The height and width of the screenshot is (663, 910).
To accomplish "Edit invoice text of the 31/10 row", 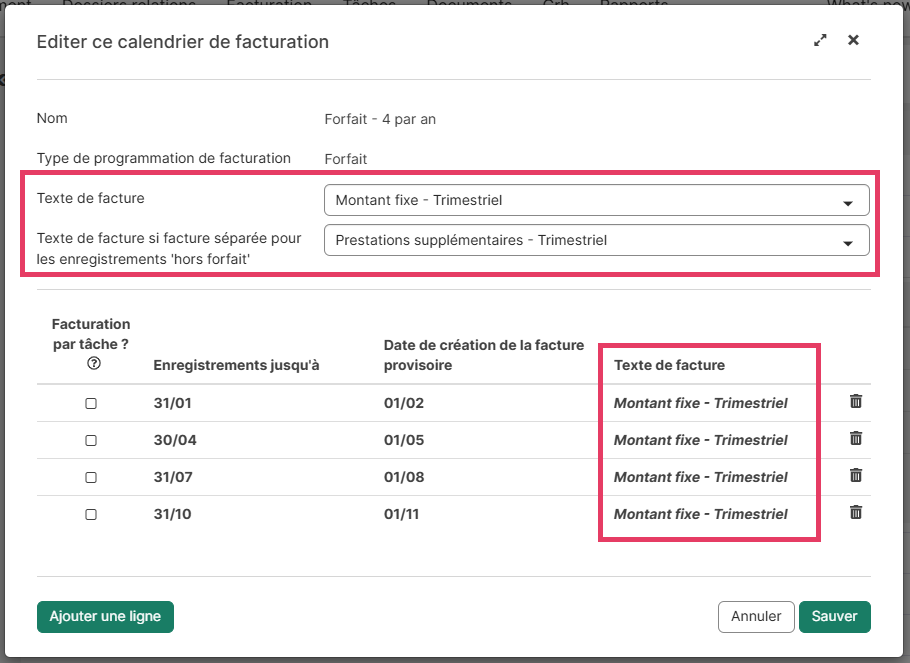I will (700, 515).
